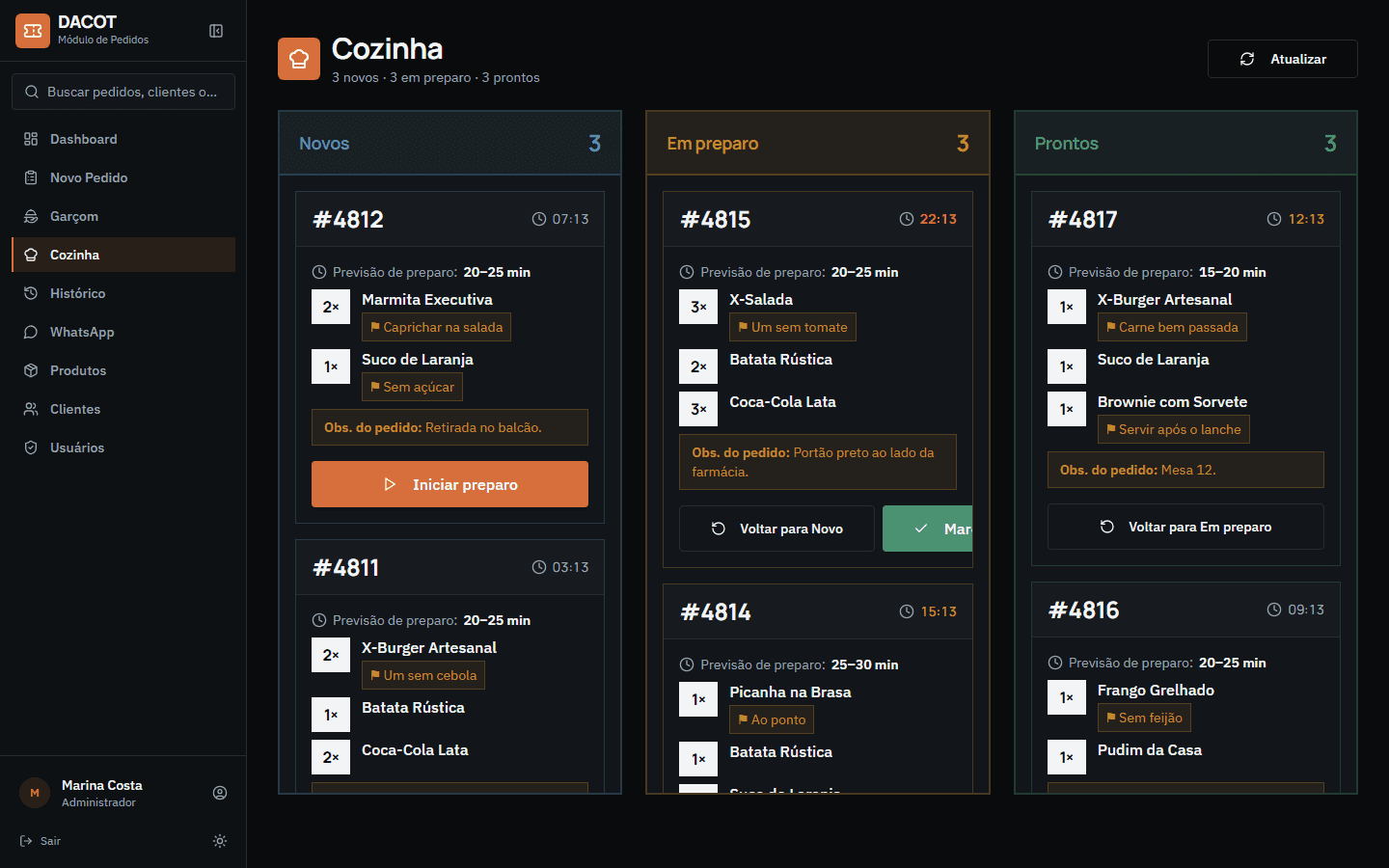Click the Em preparo column header
This screenshot has width=1389, height=868.
pos(818,143)
